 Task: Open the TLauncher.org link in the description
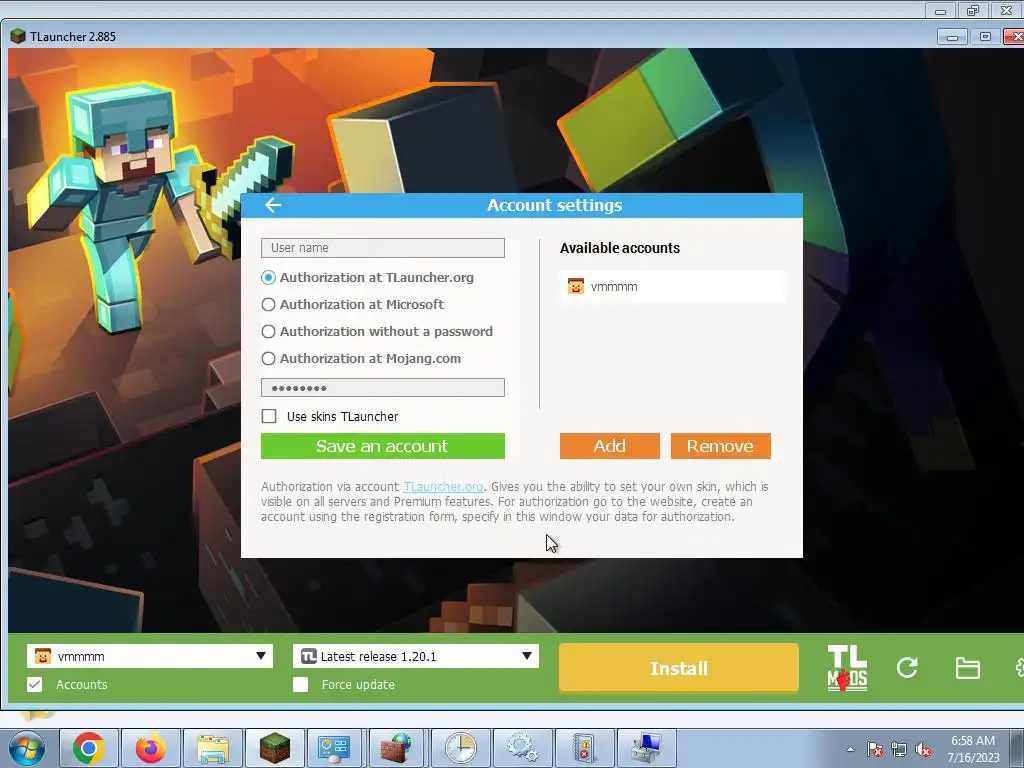click(x=443, y=487)
